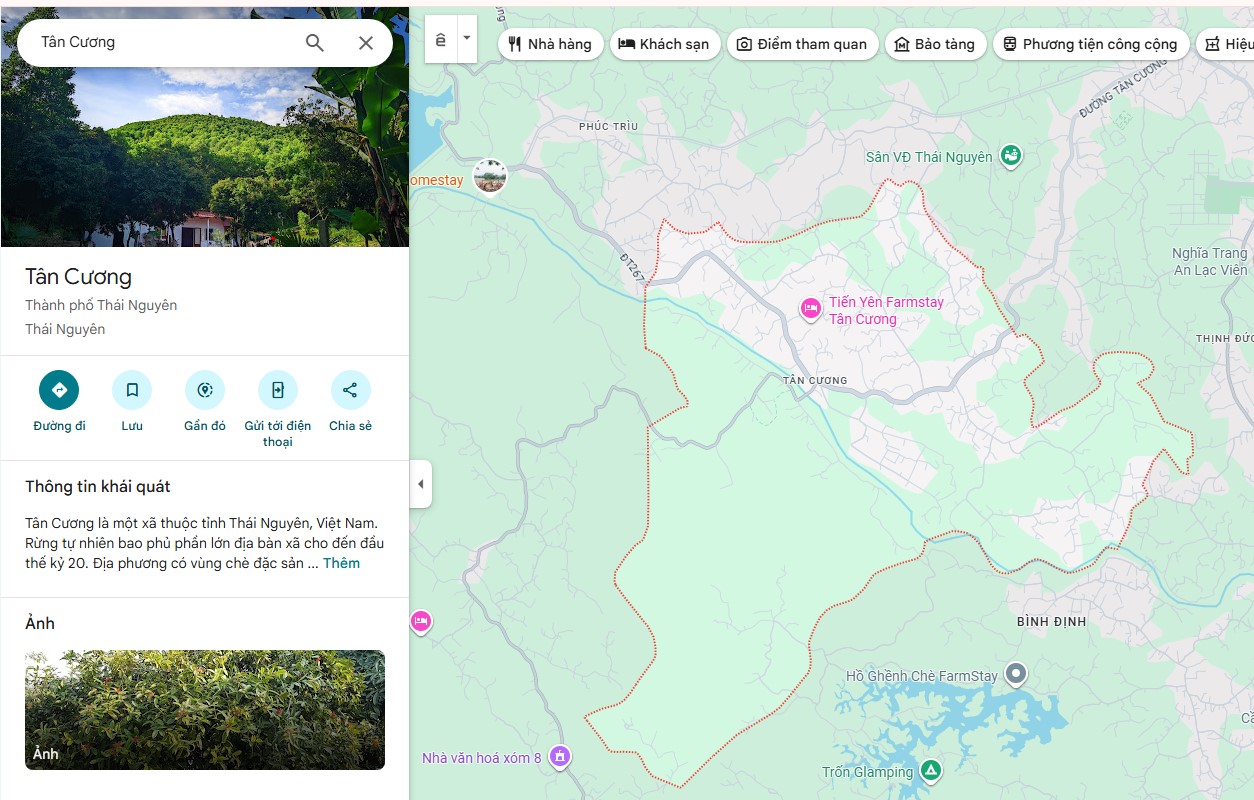Select the Điểm tham quan chip

coord(803,44)
